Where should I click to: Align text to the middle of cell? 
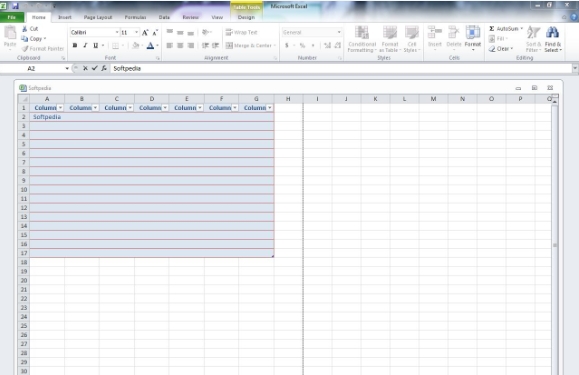click(180, 32)
